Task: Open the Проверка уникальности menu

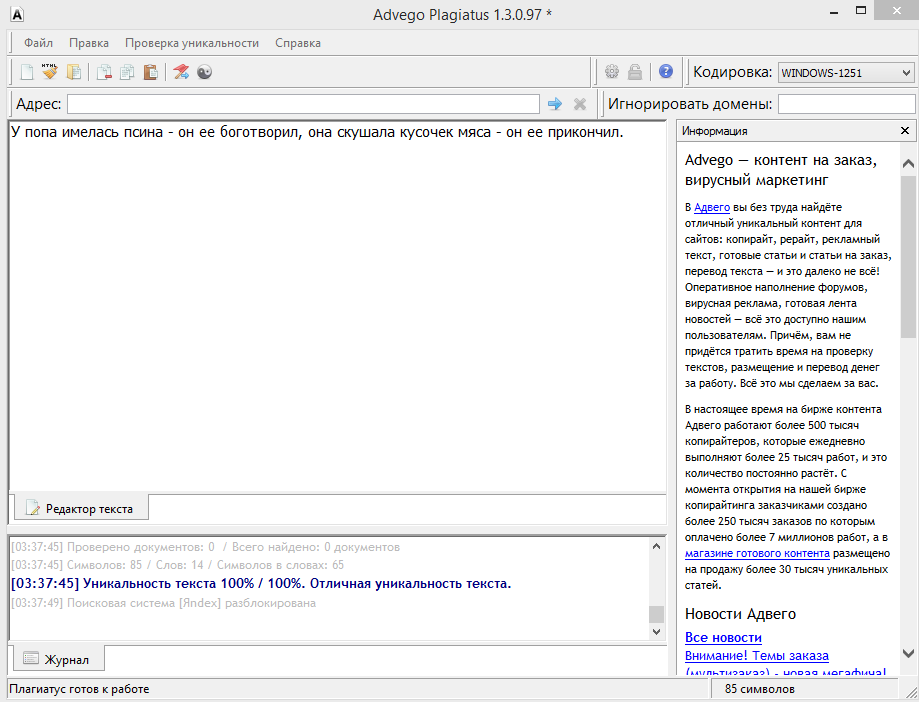Action: [x=191, y=43]
